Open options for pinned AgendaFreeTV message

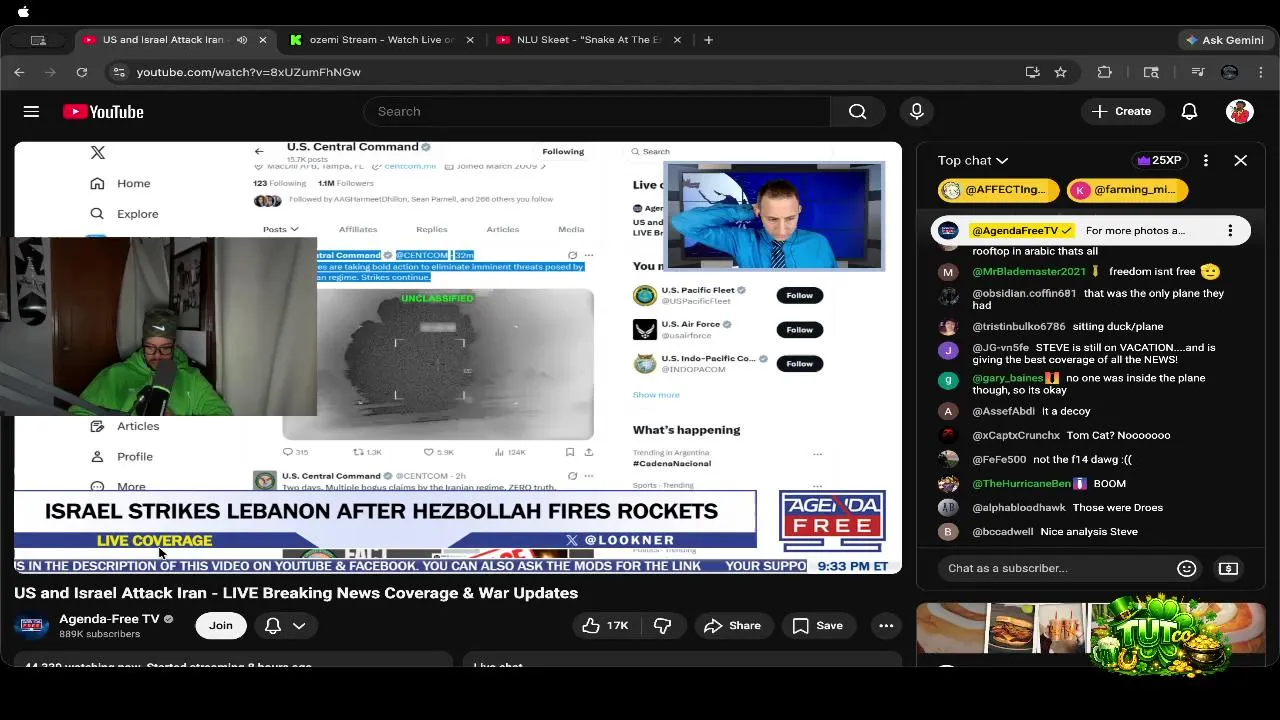click(x=1230, y=231)
